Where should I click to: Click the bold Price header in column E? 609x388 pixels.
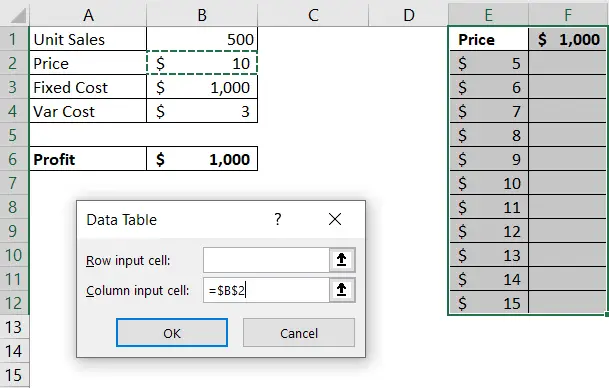[x=489, y=39]
